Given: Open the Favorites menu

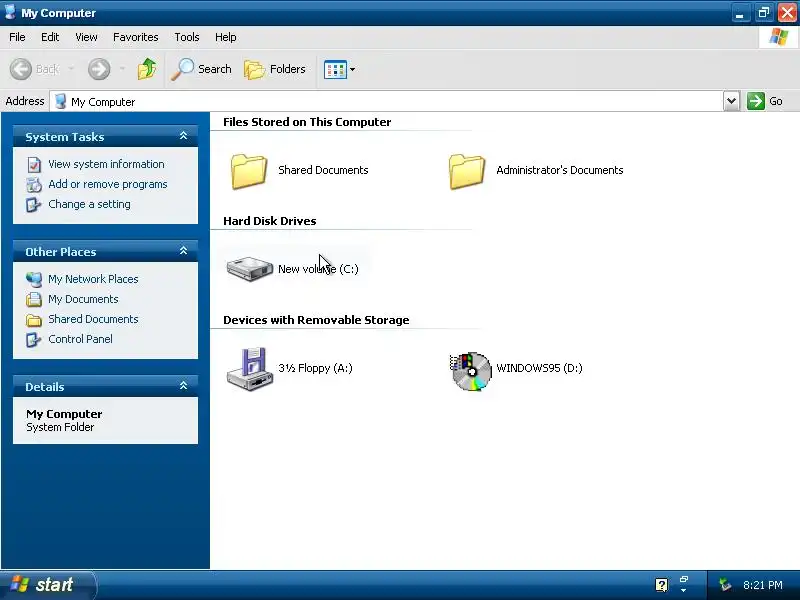Looking at the screenshot, I should coord(136,37).
